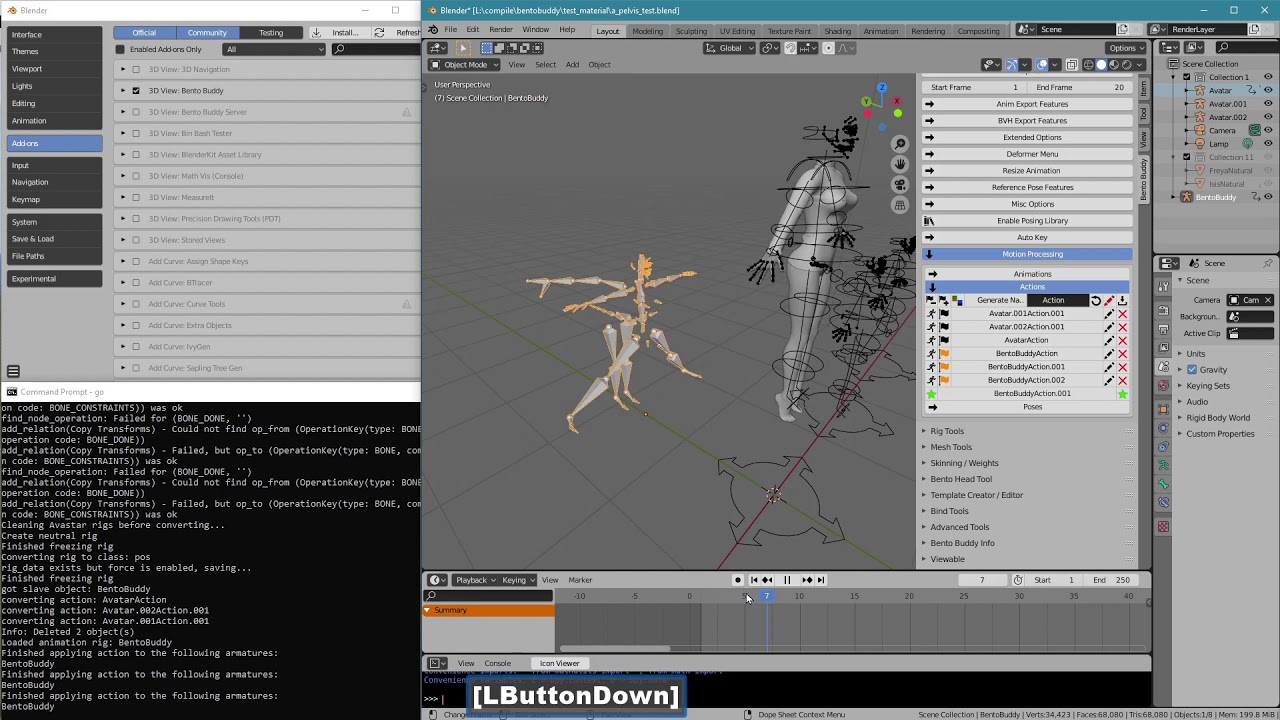Click the zoom magnifier icon in the viewport
The image size is (1280, 720).
pos(900,144)
